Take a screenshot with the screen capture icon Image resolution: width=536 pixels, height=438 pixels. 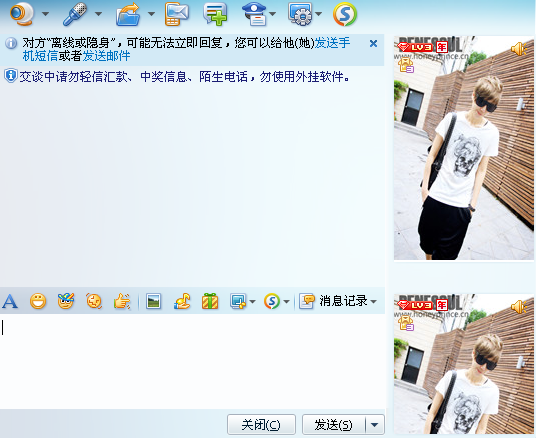[x=238, y=301]
